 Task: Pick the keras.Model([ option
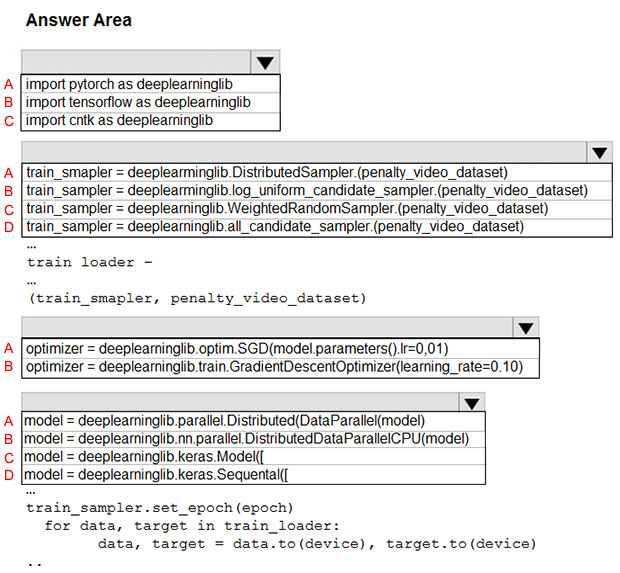click(x=254, y=457)
